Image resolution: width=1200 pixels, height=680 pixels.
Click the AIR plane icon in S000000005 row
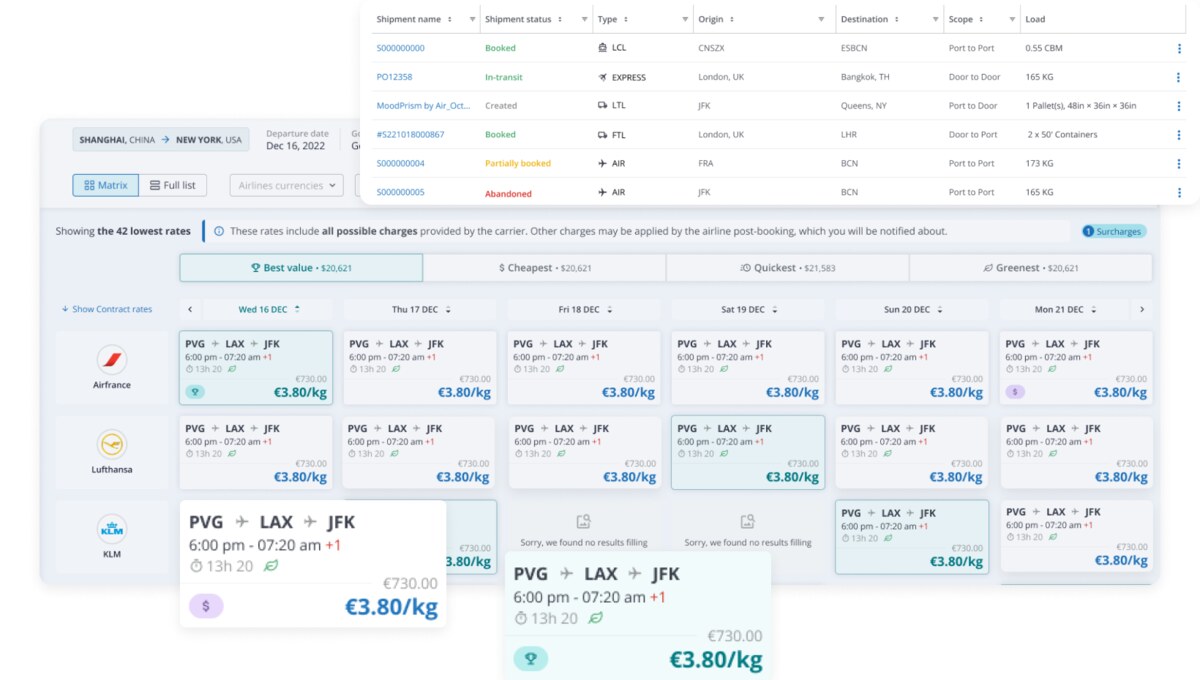602,192
